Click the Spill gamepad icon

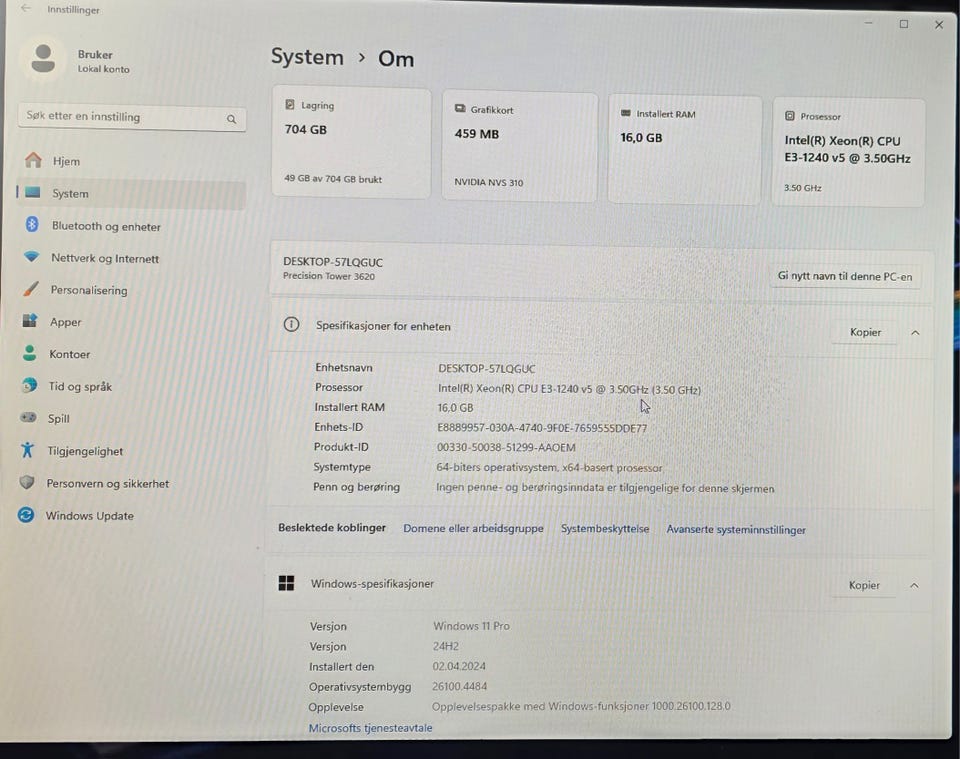click(x=28, y=417)
